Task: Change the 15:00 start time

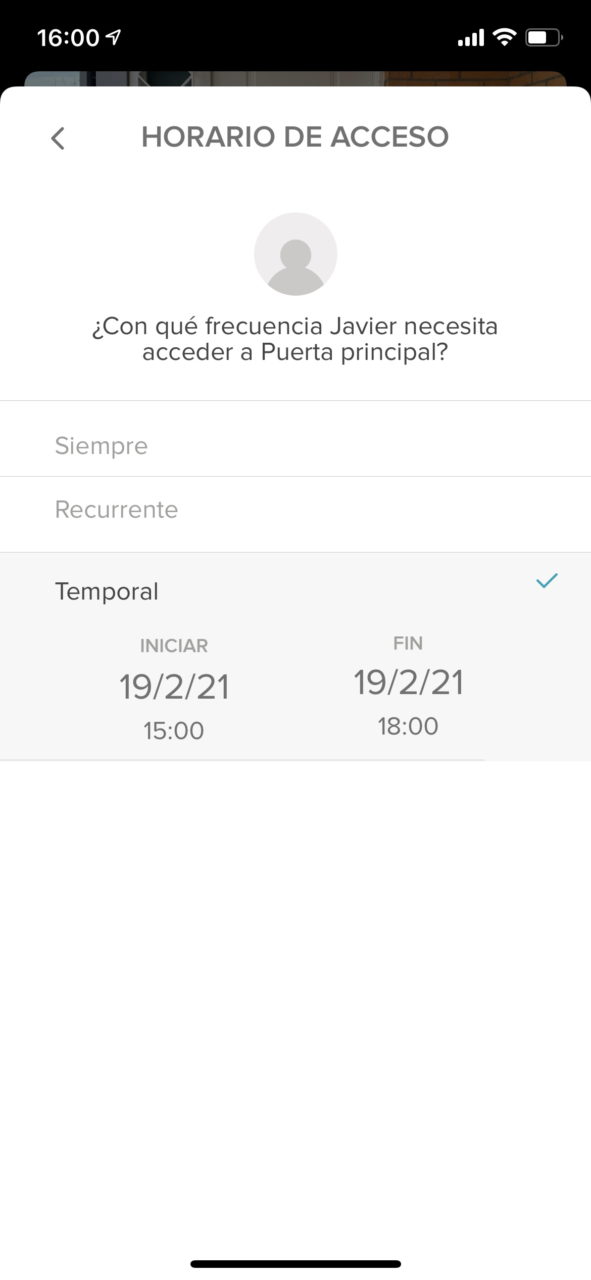Action: 173,731
